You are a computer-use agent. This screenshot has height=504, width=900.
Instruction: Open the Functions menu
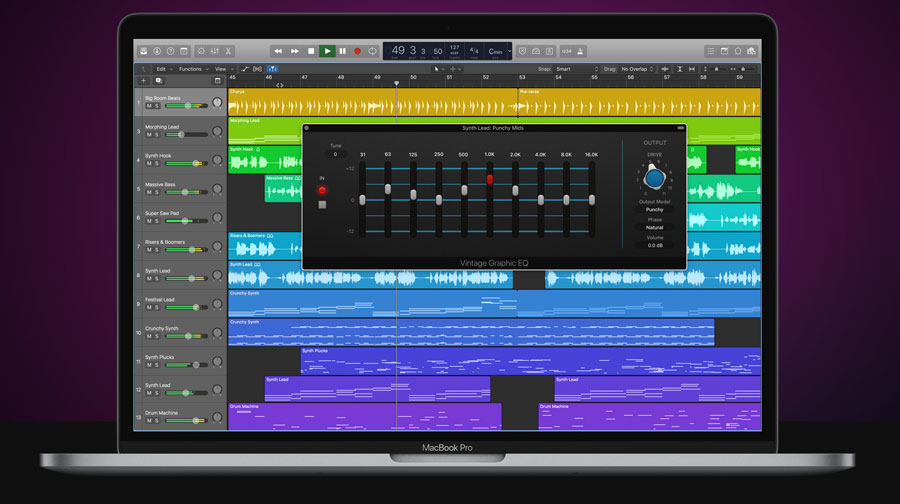pos(191,69)
